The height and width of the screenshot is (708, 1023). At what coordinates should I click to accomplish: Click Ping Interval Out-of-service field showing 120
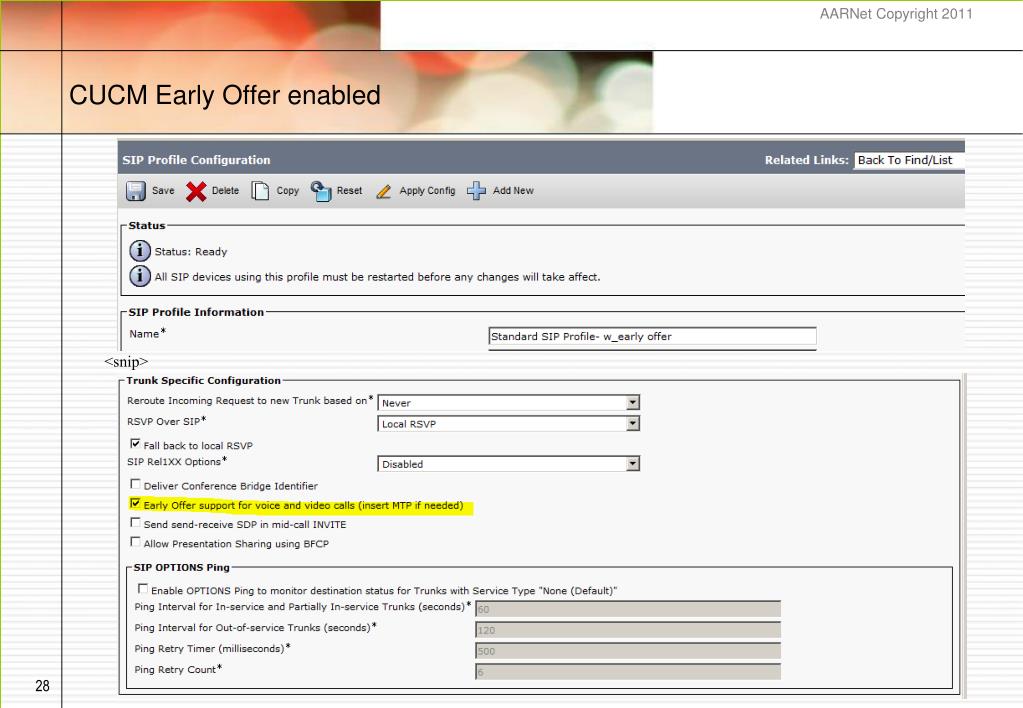point(628,630)
